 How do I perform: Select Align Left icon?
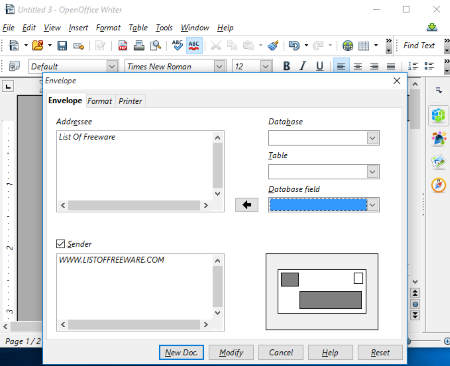point(341,66)
